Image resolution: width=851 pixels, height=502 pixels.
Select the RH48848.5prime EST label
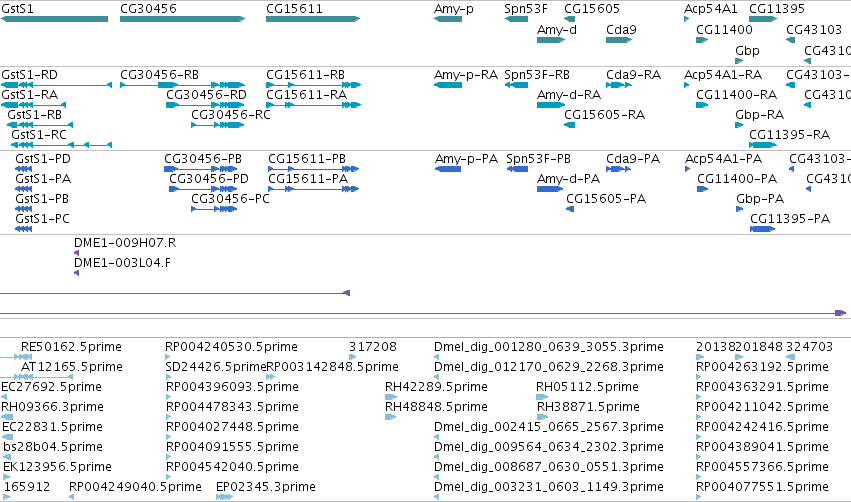[x=436, y=407]
